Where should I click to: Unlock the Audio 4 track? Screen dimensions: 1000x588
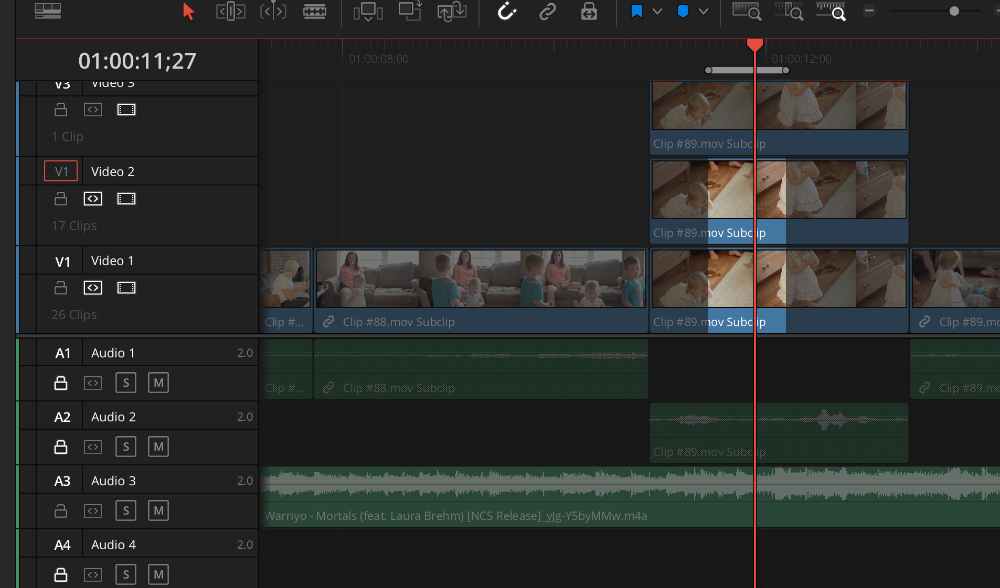[61, 575]
